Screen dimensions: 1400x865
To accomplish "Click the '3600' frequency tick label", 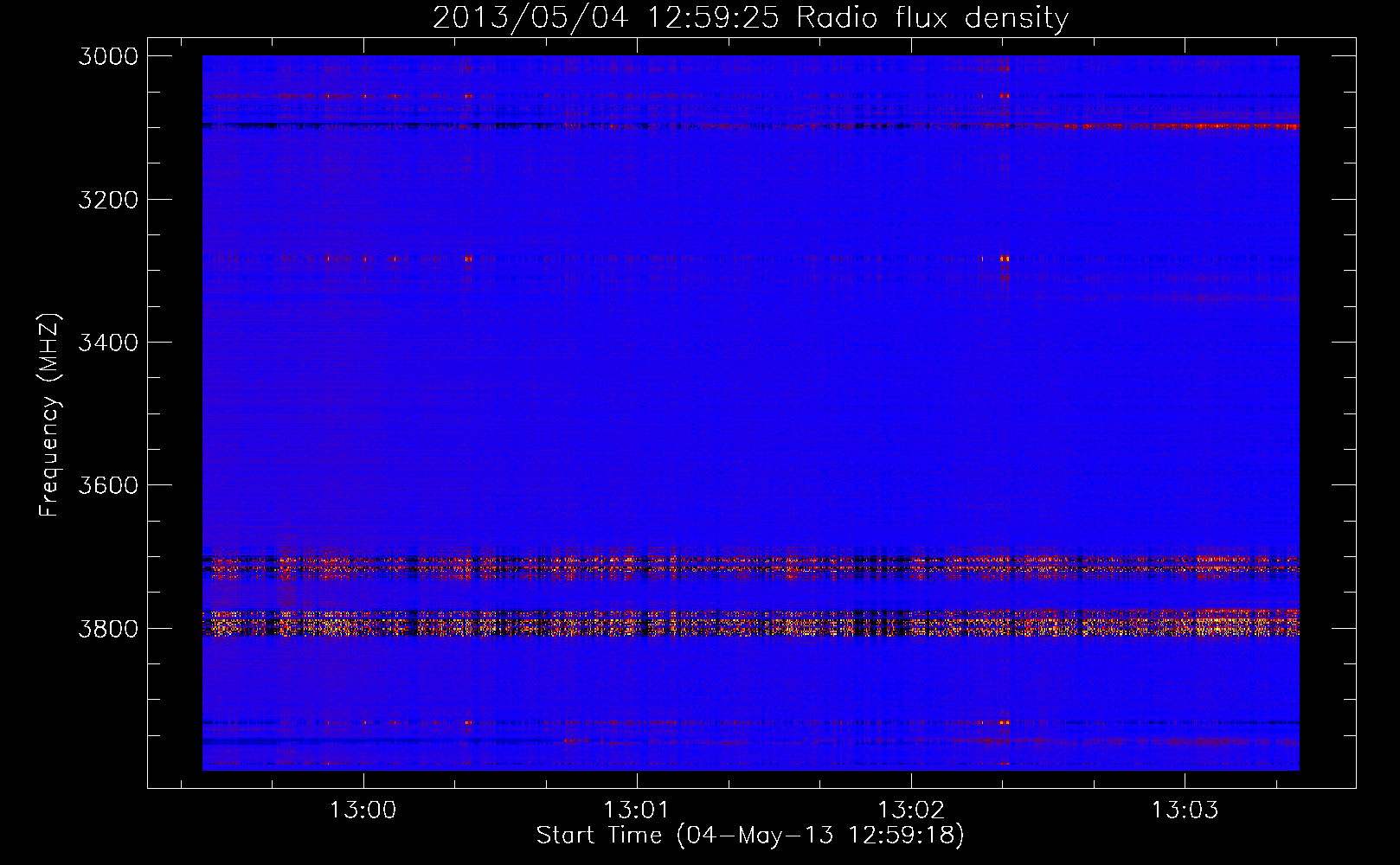I will coord(108,485).
